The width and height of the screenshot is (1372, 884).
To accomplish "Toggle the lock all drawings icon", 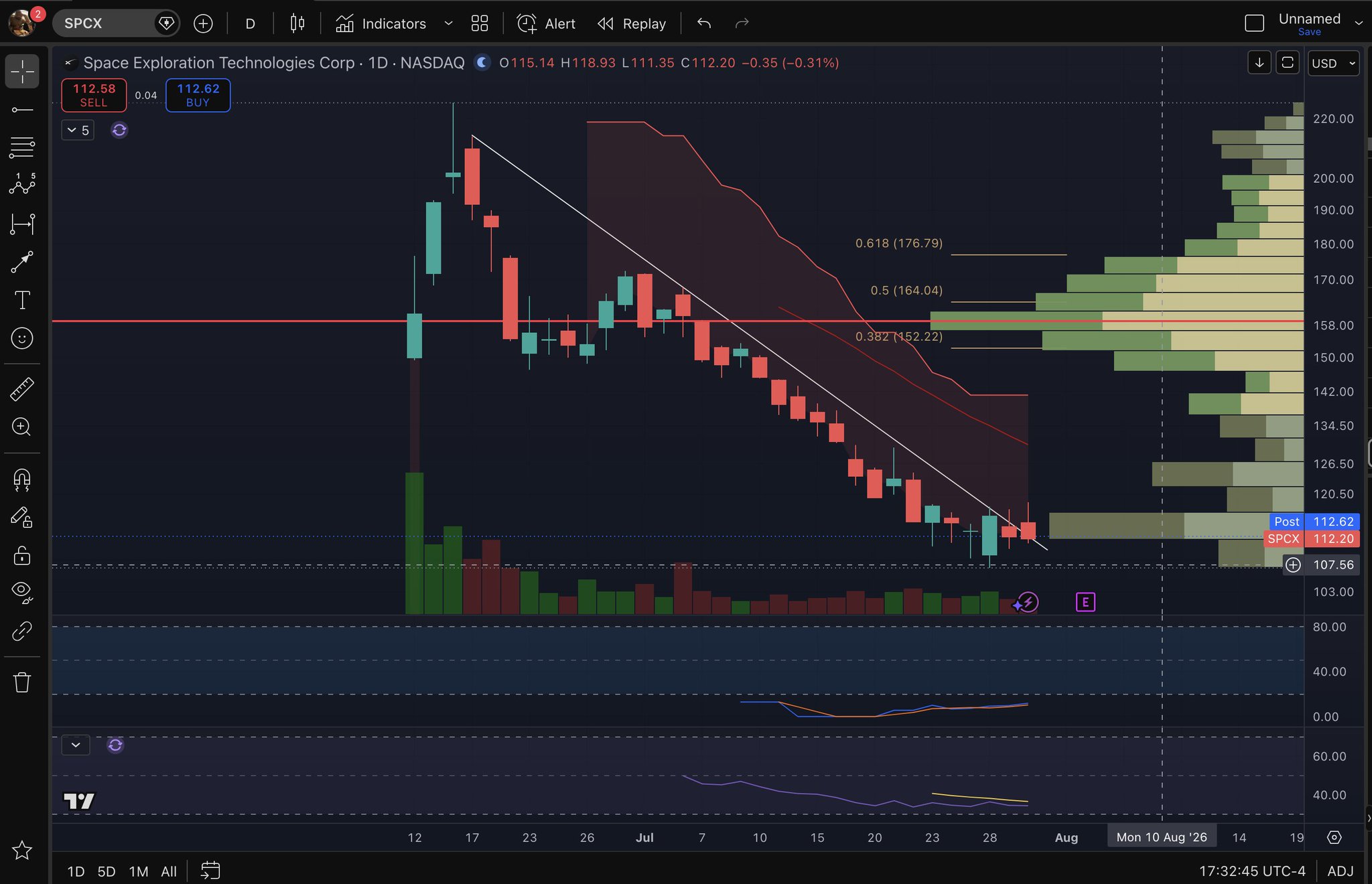I will point(22,555).
